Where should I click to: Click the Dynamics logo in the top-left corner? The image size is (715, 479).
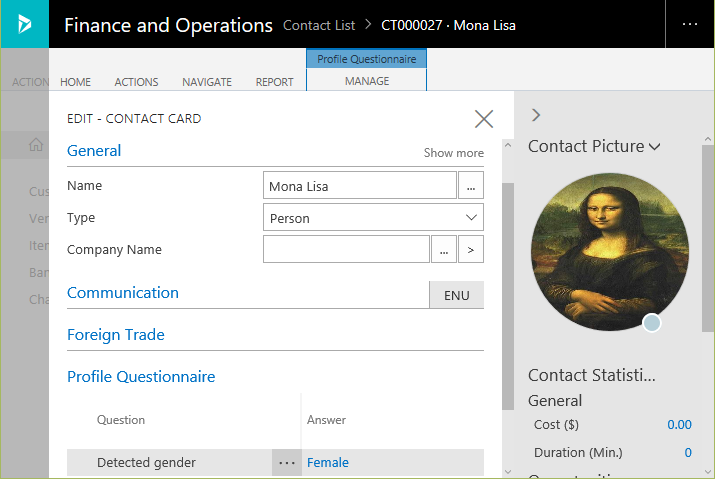(x=25, y=24)
